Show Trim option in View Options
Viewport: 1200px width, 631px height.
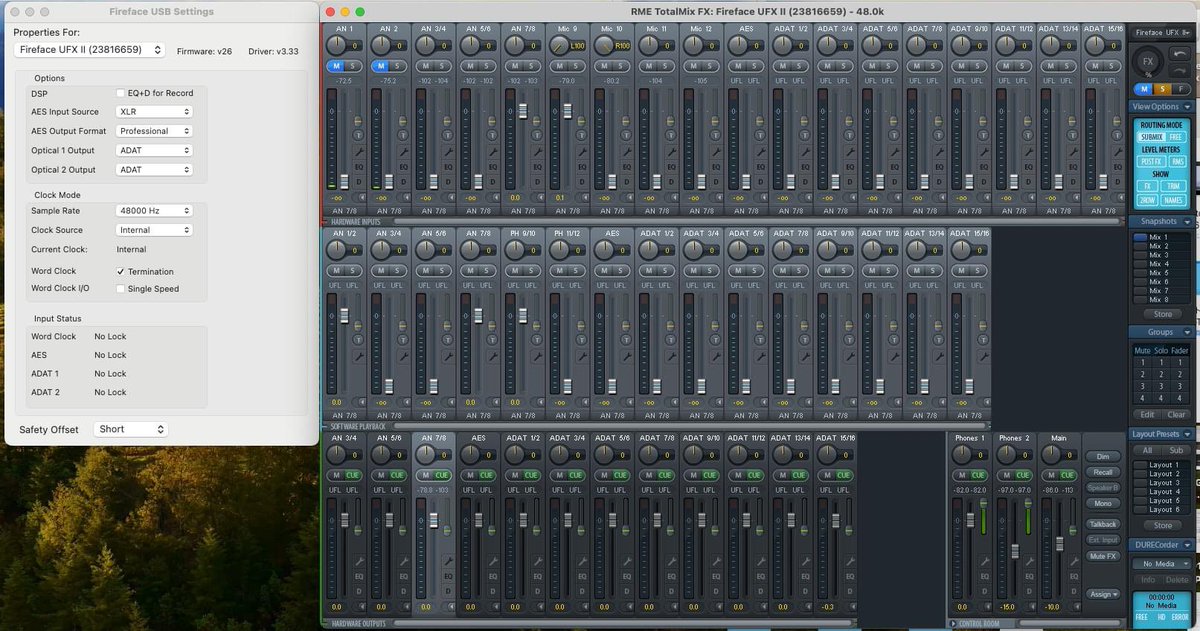click(x=1174, y=186)
